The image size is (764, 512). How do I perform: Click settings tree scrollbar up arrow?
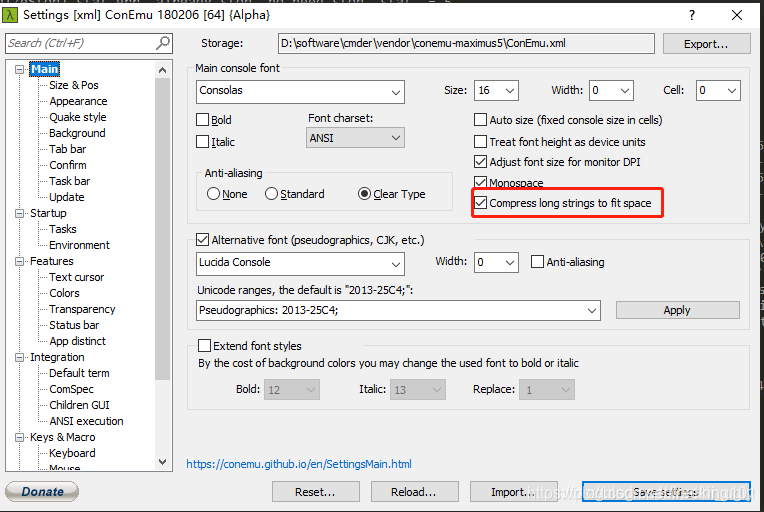point(163,70)
